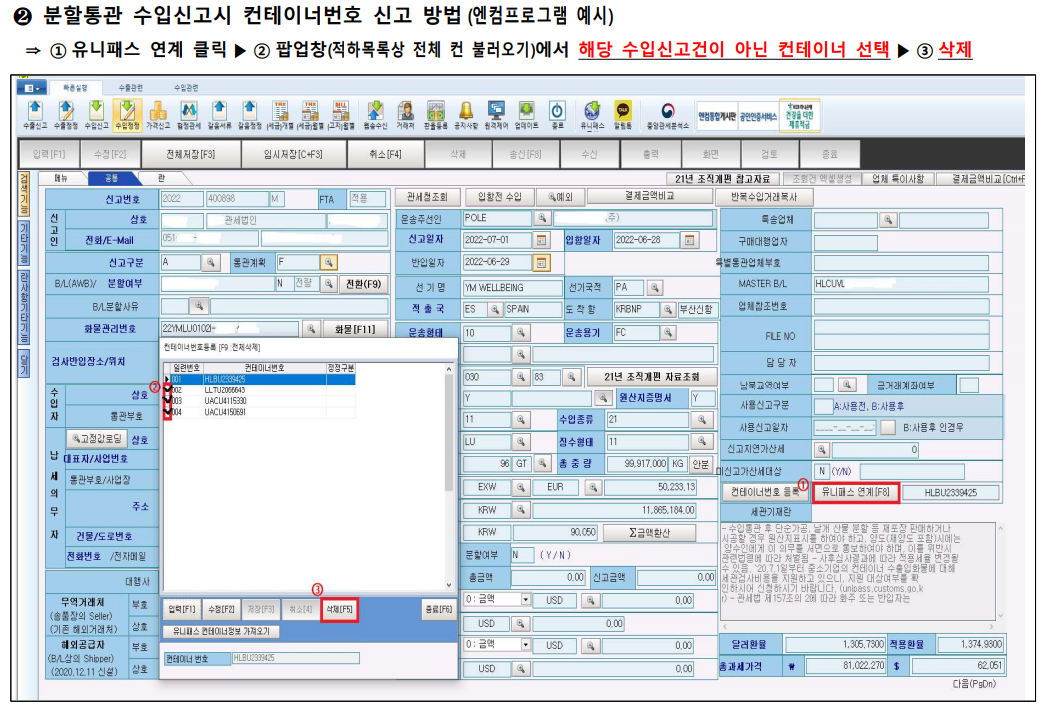
Task: Click the lookup icon next to 화물관리번호
Action: click(310, 329)
